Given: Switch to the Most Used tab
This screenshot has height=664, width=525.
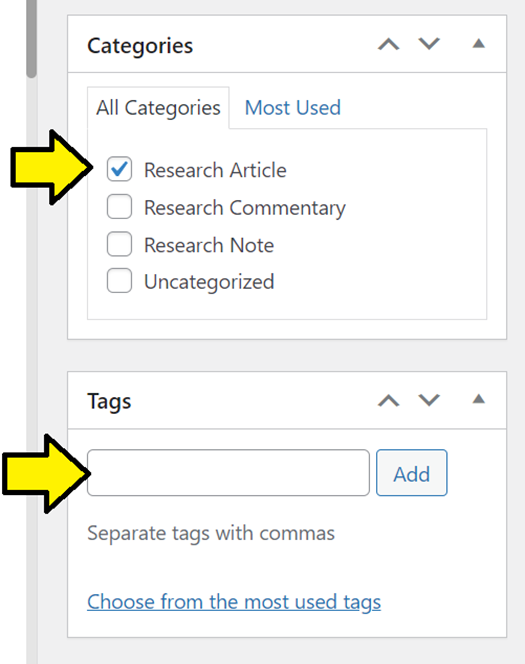Looking at the screenshot, I should click(x=293, y=108).
